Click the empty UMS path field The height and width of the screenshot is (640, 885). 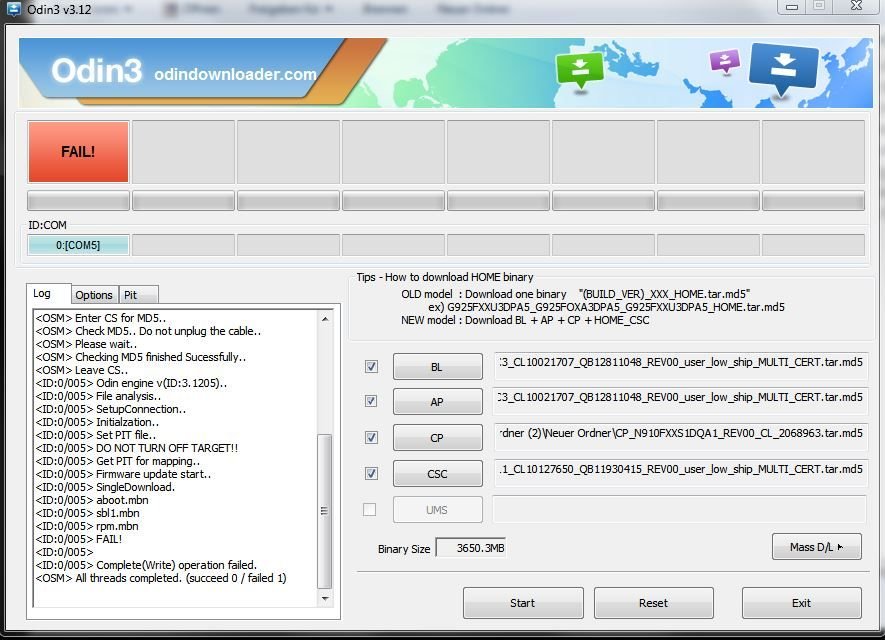680,509
